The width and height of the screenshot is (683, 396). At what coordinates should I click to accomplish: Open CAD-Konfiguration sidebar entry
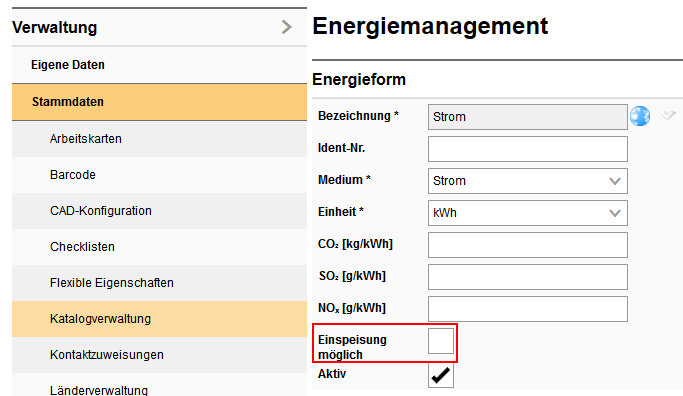pyautogui.click(x=159, y=211)
